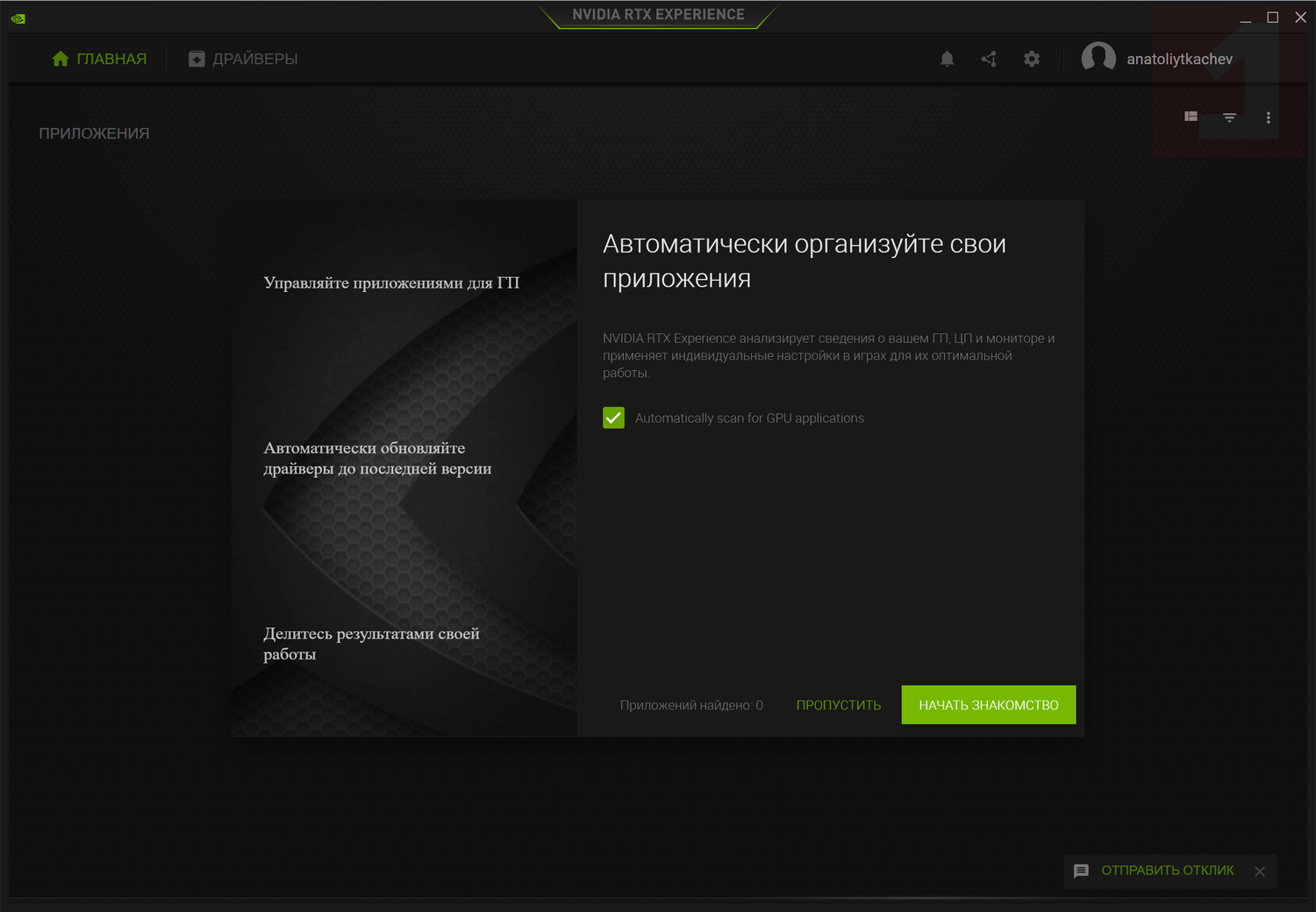Click the NVIDIA RTX EXPERIENCE window title

(x=658, y=14)
